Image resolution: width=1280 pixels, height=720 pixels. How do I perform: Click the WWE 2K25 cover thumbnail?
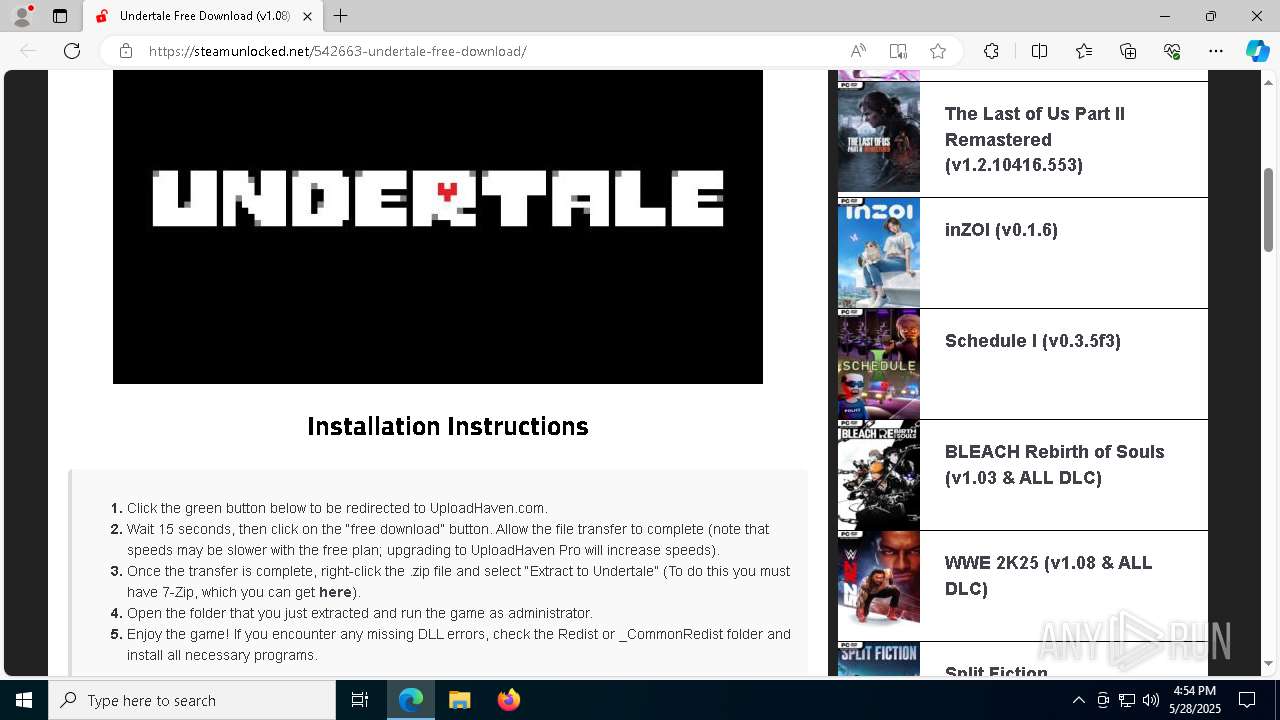879,586
